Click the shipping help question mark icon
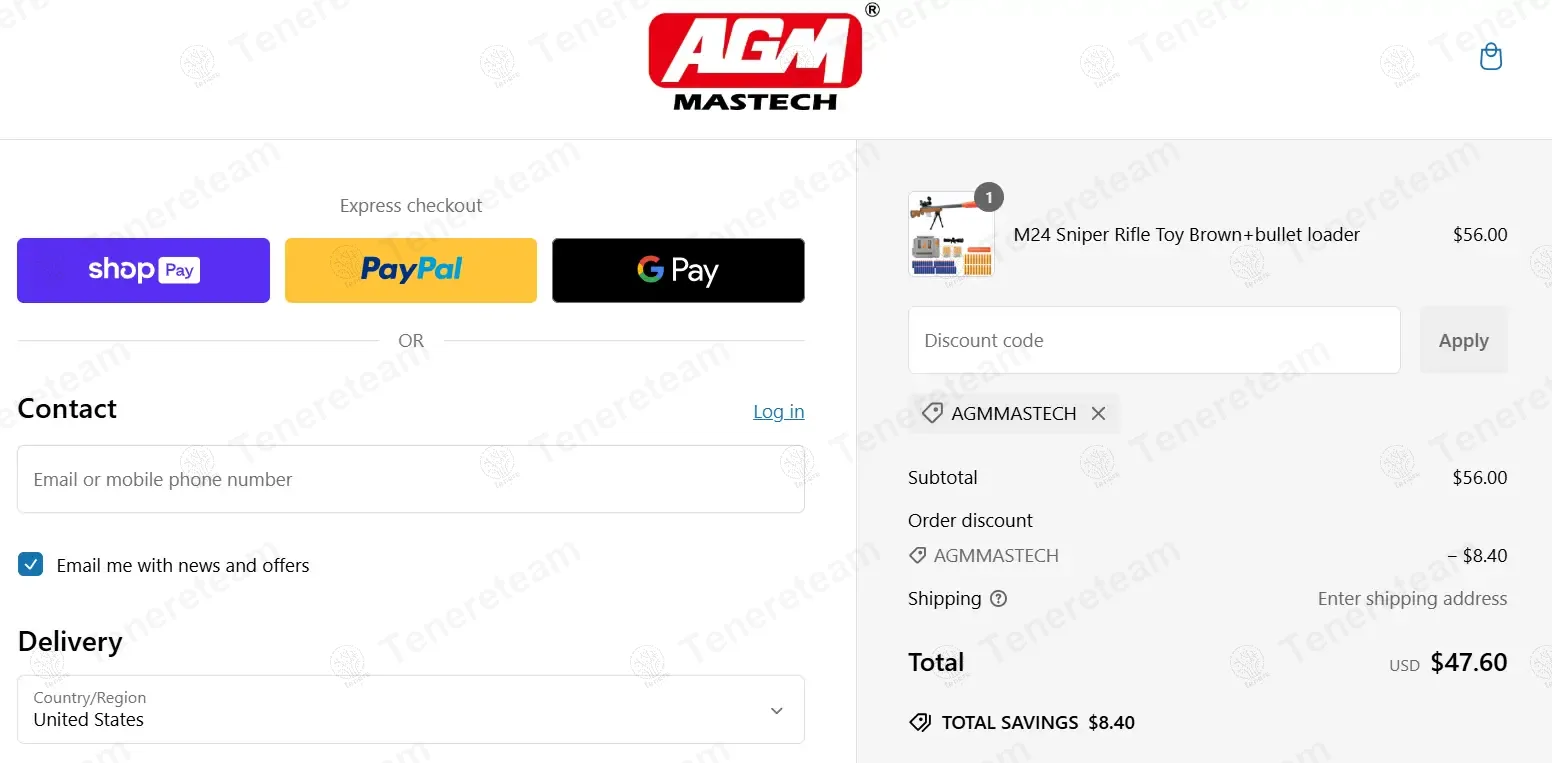 [998, 599]
